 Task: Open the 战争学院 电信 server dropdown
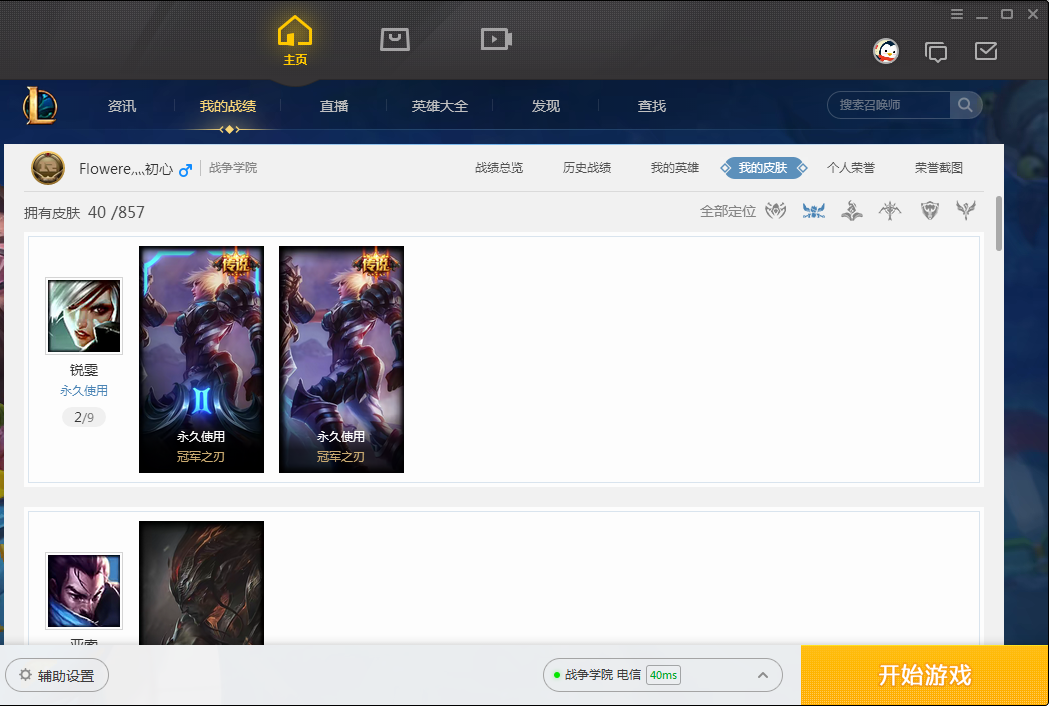[x=663, y=675]
